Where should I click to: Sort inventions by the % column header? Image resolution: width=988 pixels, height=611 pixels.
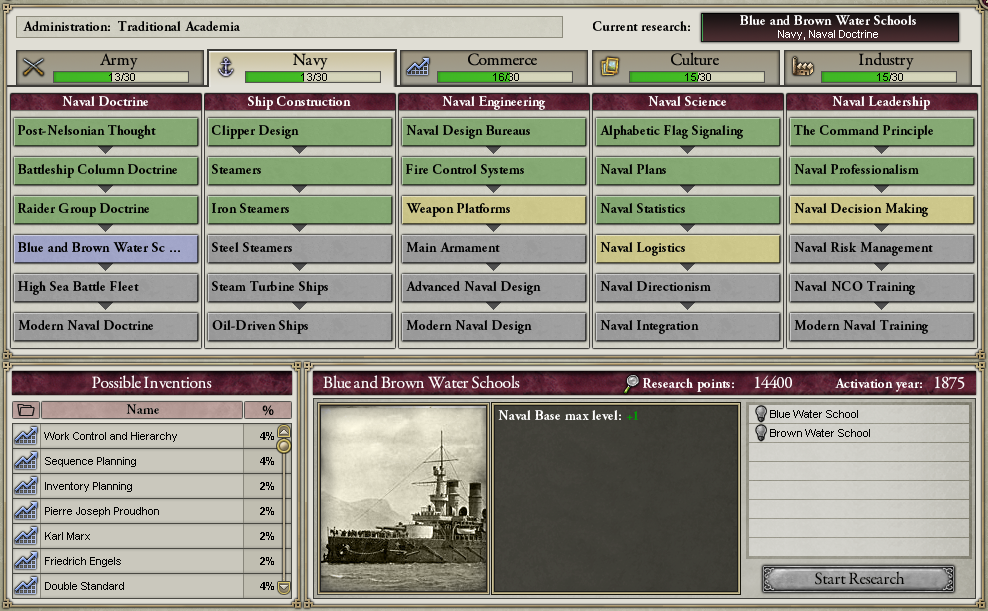point(268,410)
